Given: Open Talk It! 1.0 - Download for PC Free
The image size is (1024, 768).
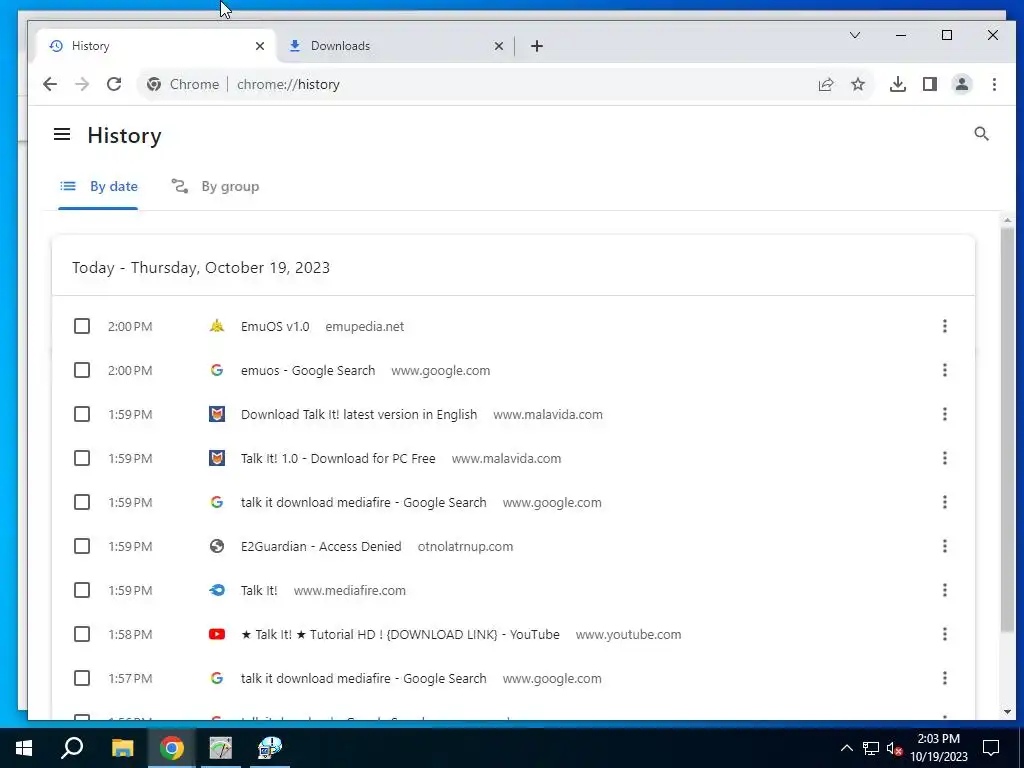Looking at the screenshot, I should click(338, 458).
